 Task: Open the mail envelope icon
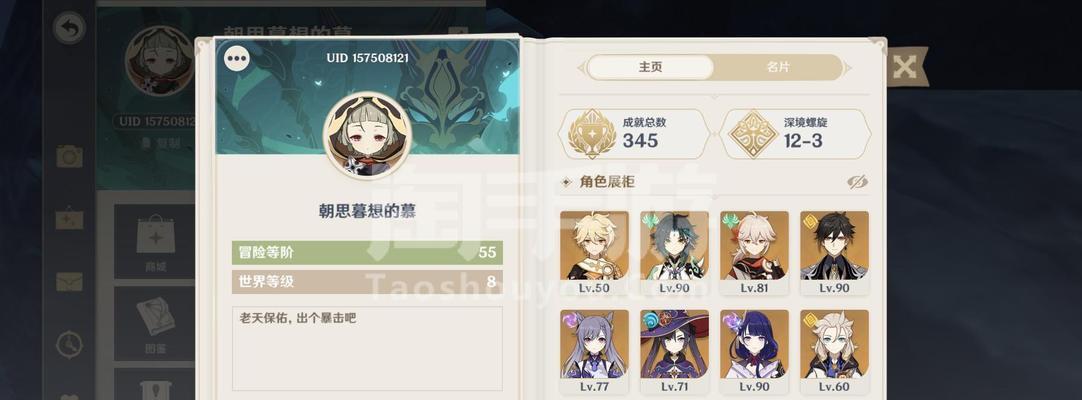tap(69, 281)
